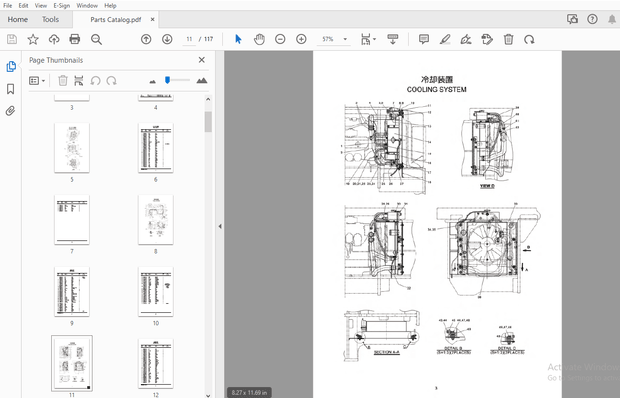620x398 pixels.
Task: Open the Attachments paperclip panel
Action: pyautogui.click(x=11, y=111)
